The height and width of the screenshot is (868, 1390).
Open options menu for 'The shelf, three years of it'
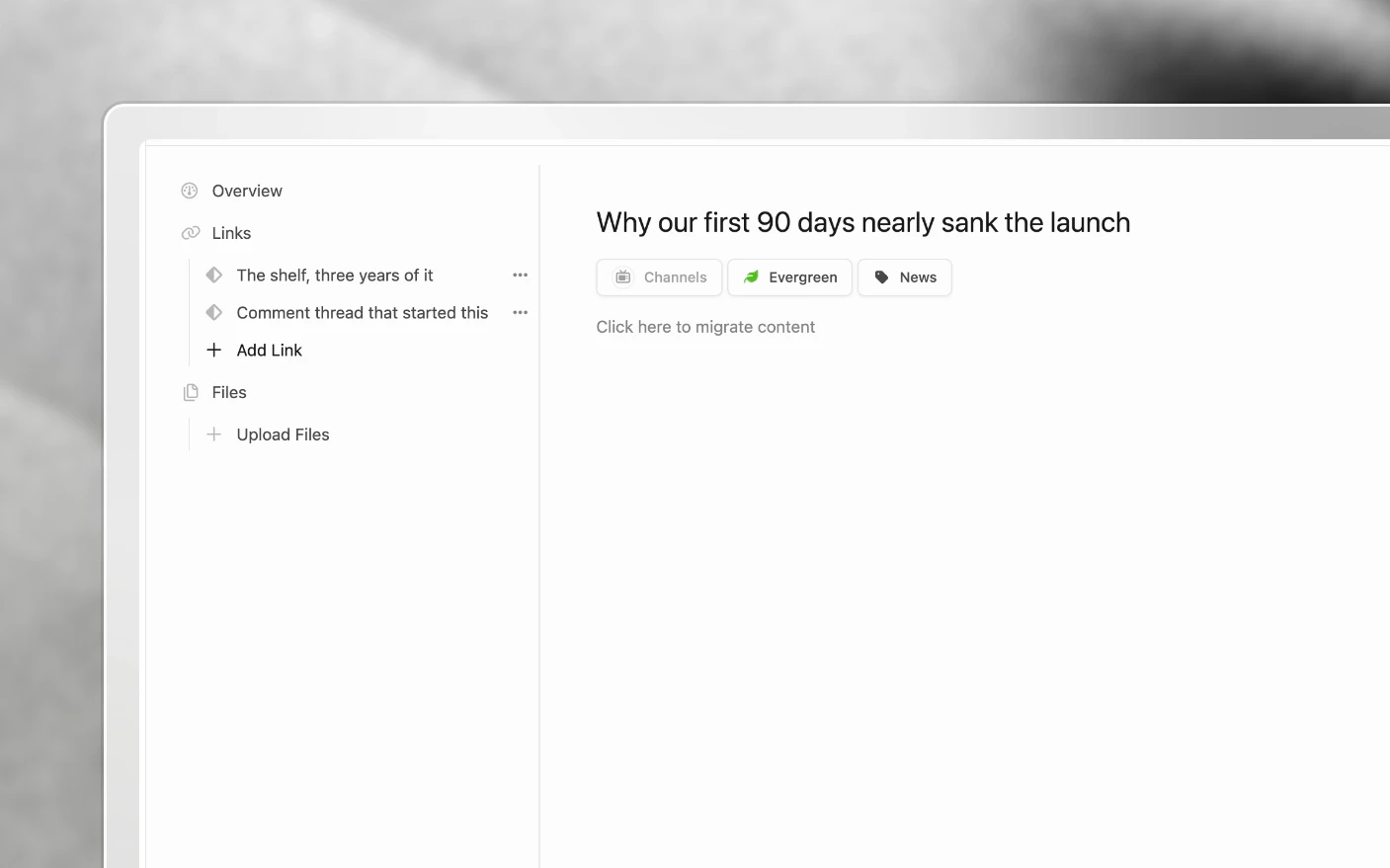coord(521,275)
